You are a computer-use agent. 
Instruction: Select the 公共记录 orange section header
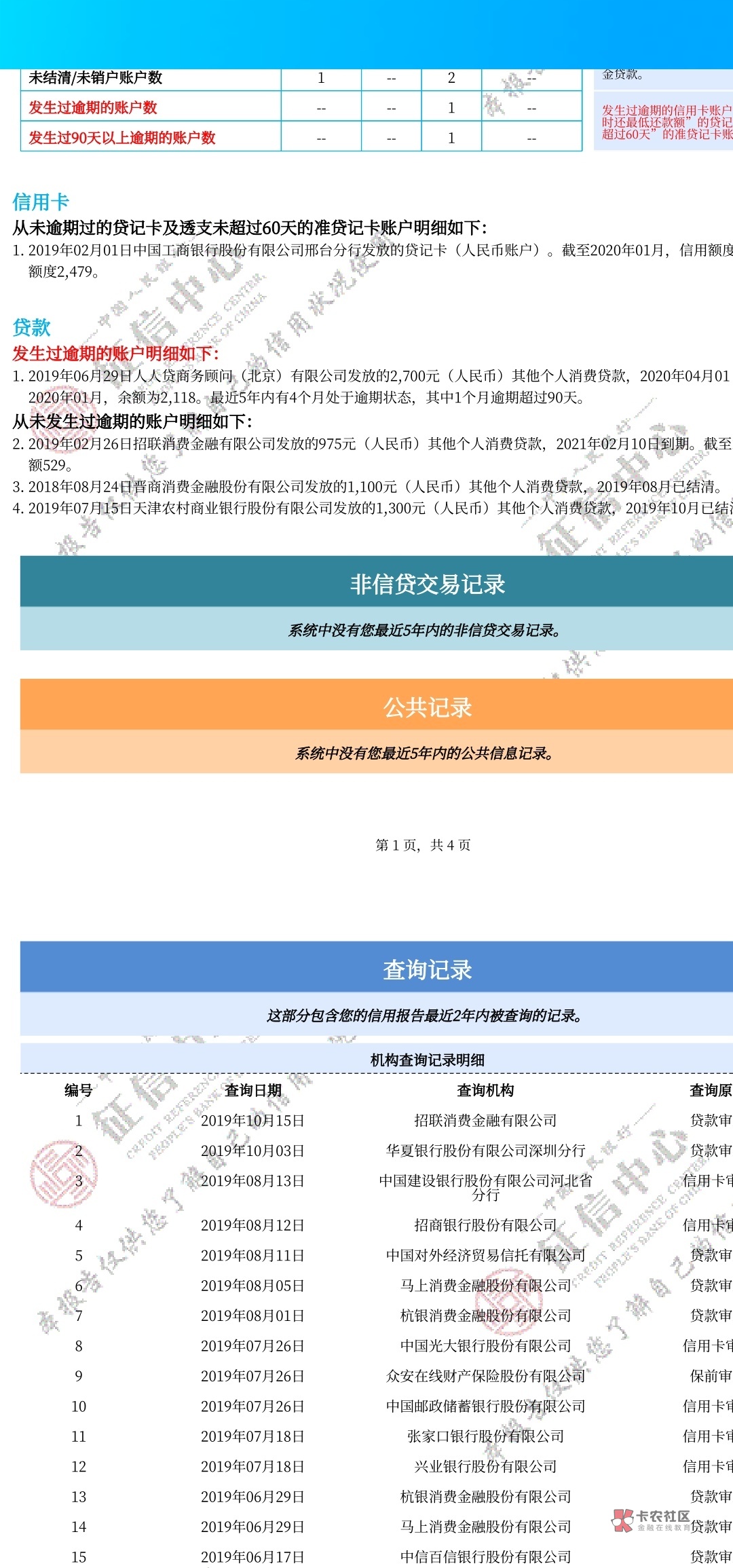coord(428,707)
